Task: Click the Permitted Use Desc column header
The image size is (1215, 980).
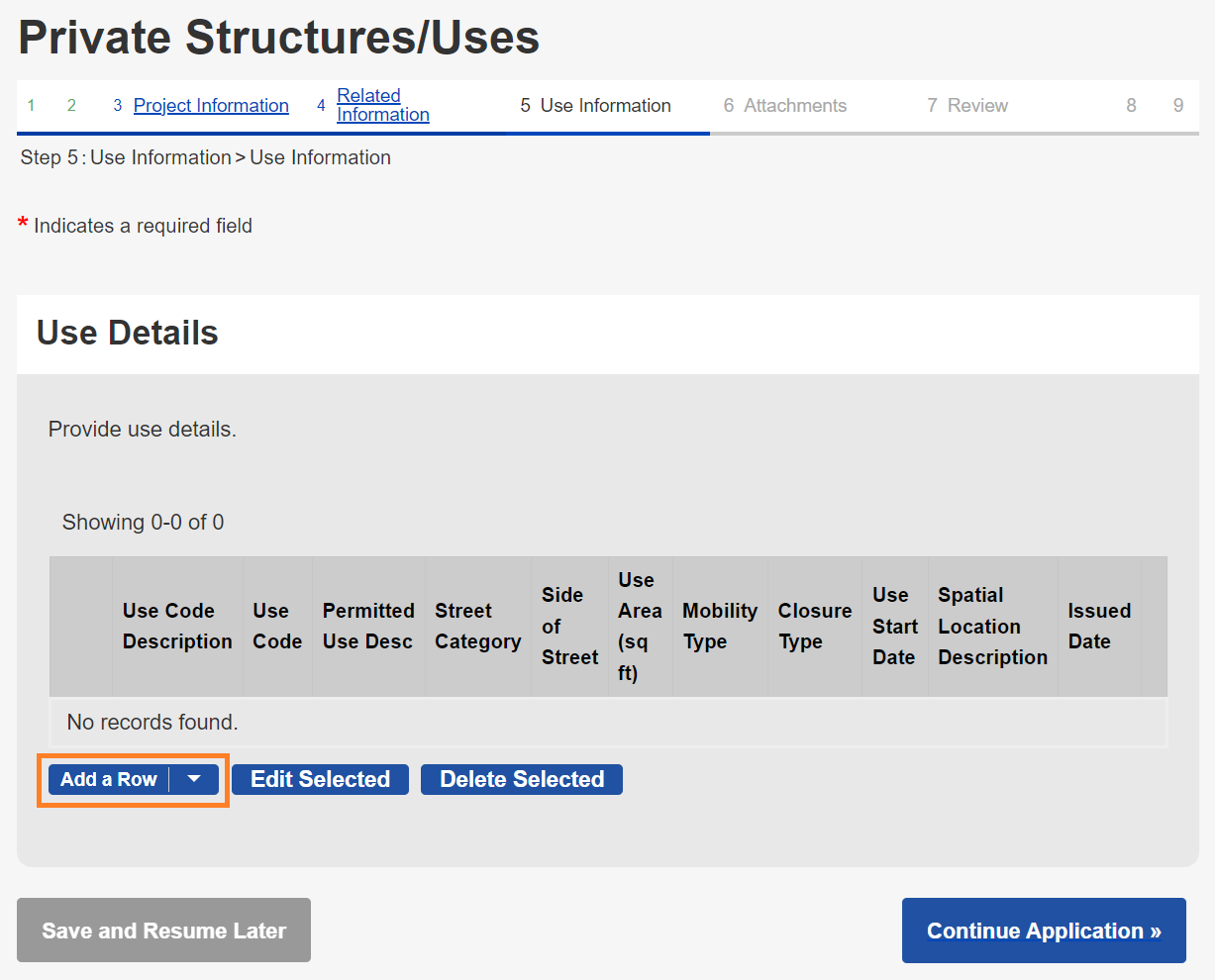Action: click(x=368, y=627)
